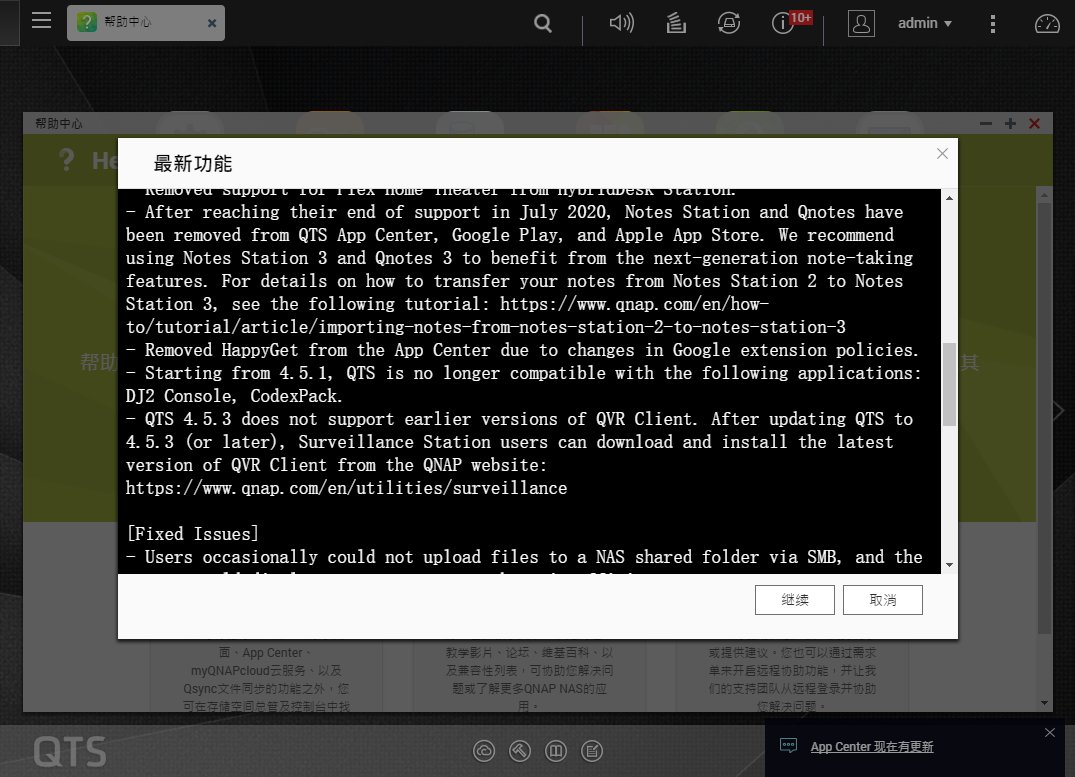Maximize the 帮助中心 window

coord(1010,123)
